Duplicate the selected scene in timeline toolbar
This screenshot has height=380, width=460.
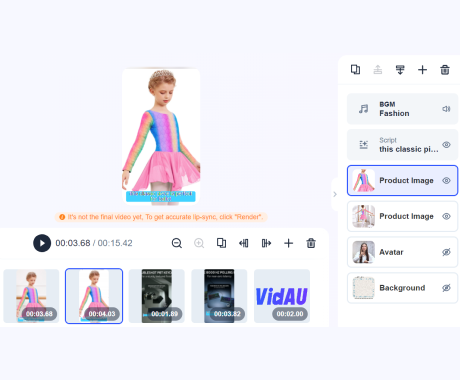(x=221, y=243)
